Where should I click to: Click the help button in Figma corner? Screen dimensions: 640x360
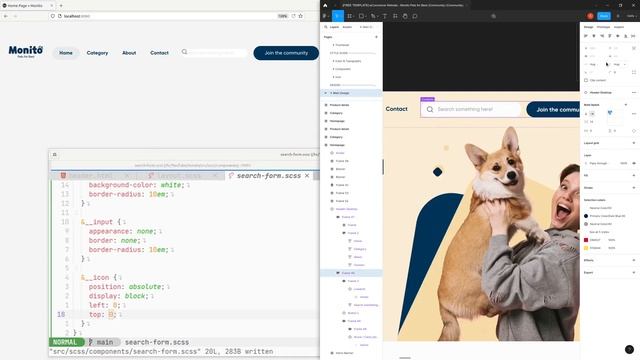[x=629, y=349]
